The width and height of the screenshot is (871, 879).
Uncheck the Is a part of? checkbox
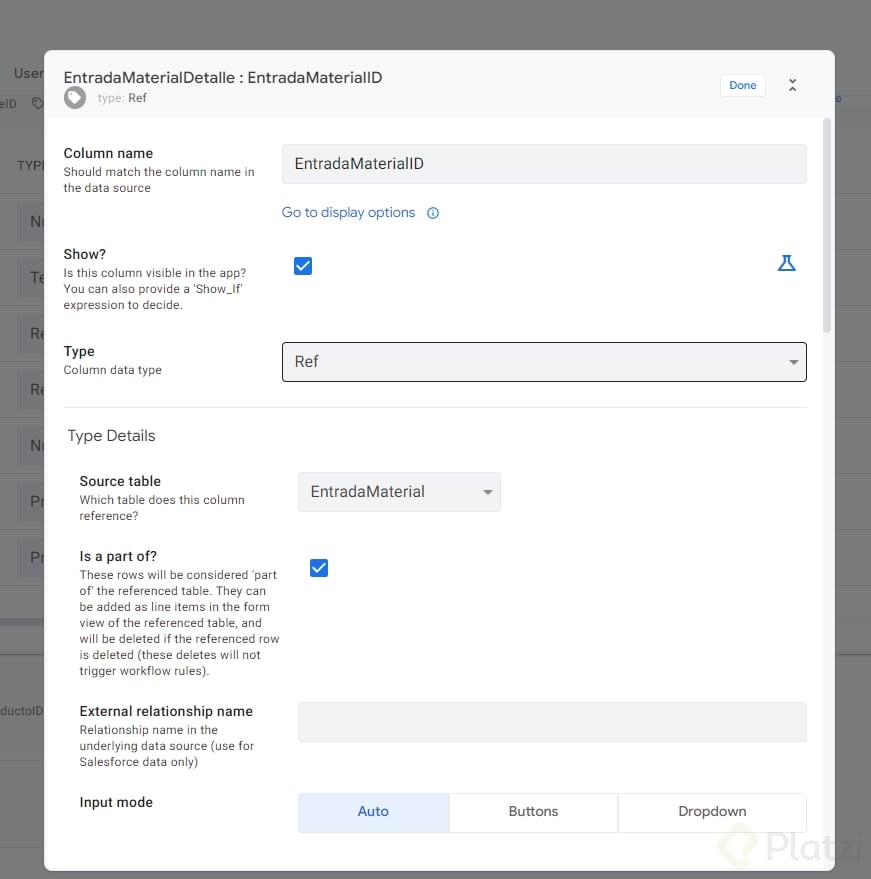tap(319, 568)
